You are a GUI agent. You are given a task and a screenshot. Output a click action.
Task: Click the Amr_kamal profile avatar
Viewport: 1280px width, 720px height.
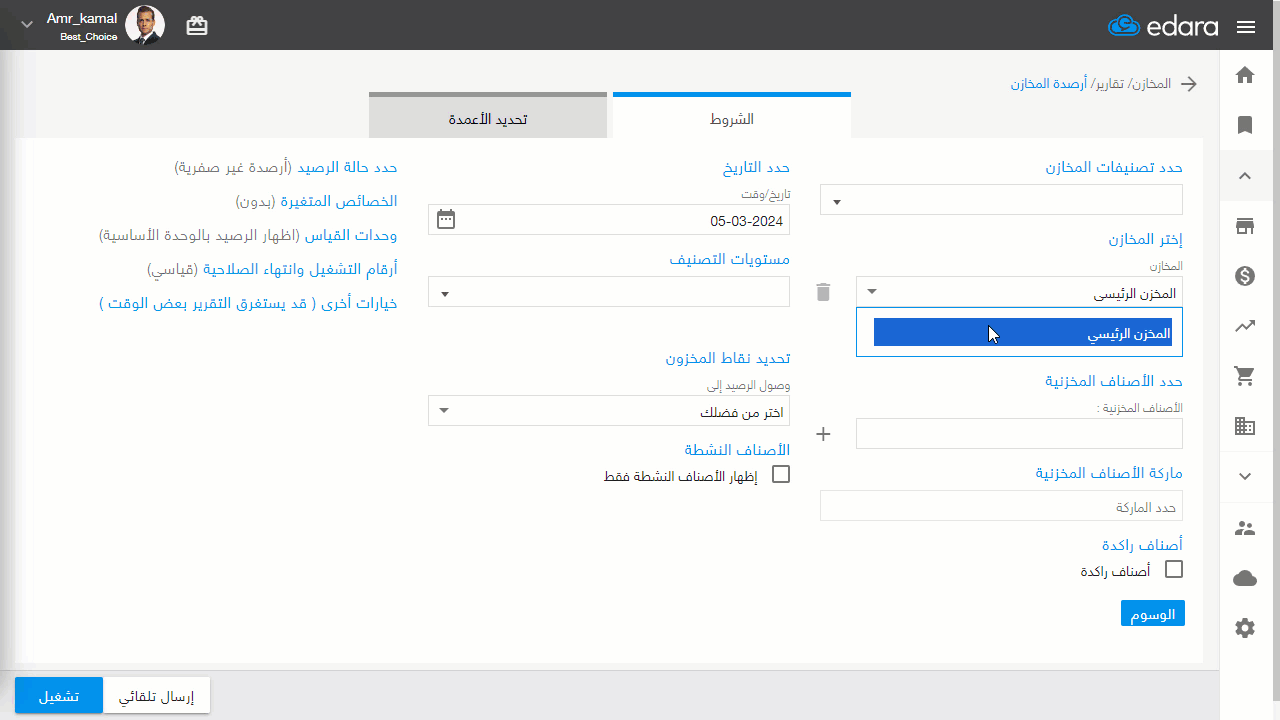145,25
